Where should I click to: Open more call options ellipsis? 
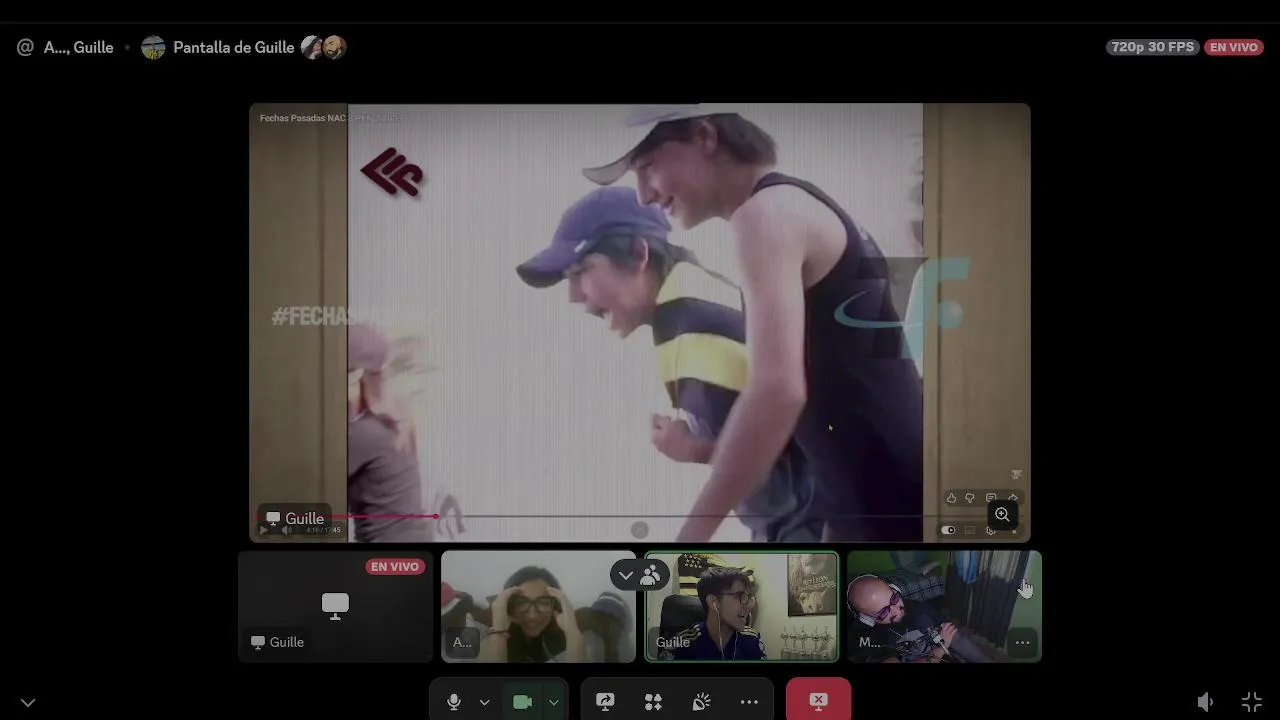click(749, 702)
